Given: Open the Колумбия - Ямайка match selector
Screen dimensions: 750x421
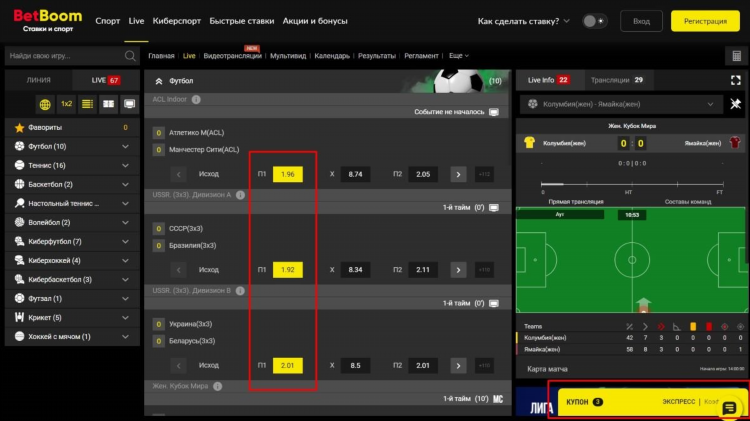Looking at the screenshot, I should 620,104.
